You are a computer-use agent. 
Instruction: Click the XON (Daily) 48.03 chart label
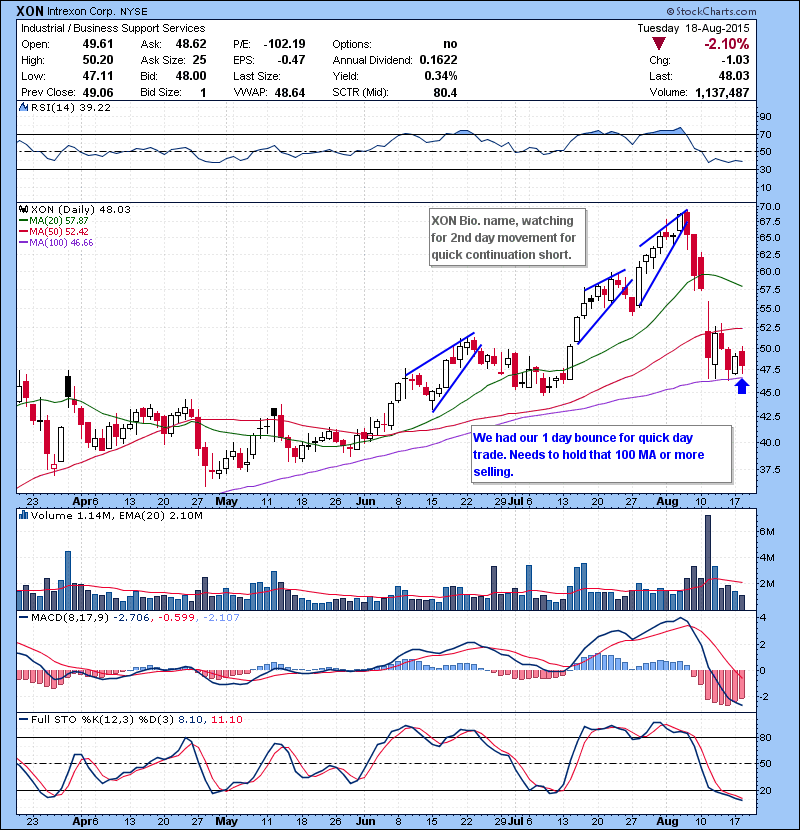[80, 210]
